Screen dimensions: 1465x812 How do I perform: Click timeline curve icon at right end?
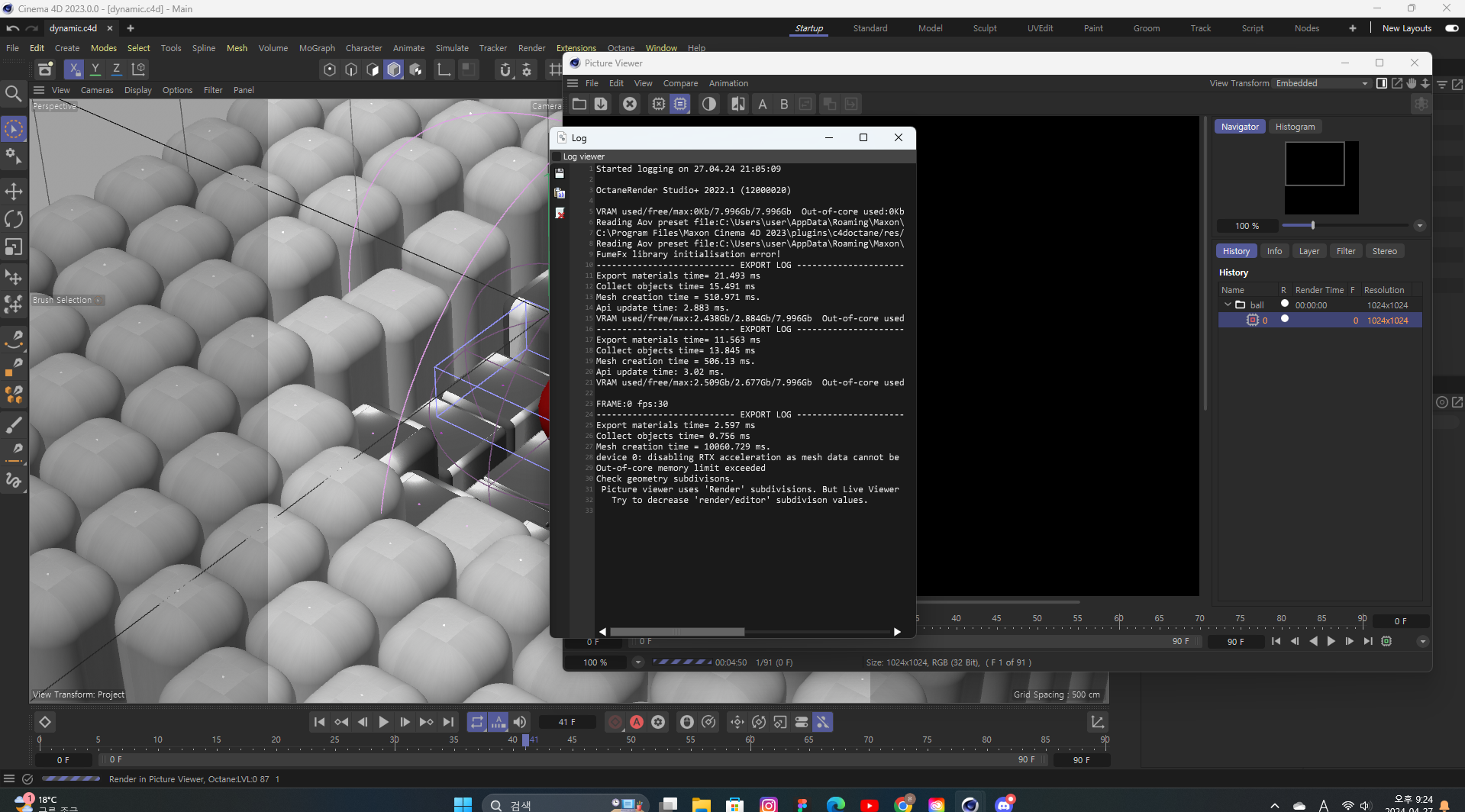[1098, 722]
